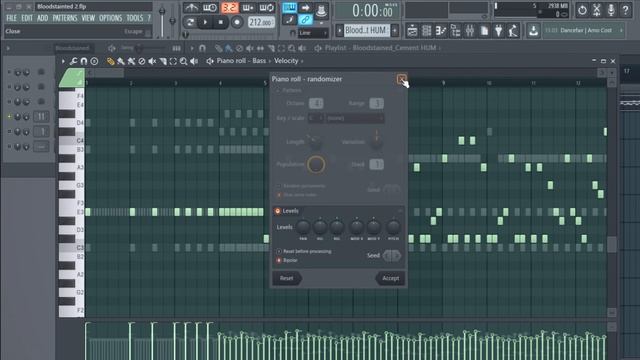This screenshot has height=360, width=640.
Task: Click the Levels Seed next arrow
Action: pyautogui.click(x=397, y=256)
